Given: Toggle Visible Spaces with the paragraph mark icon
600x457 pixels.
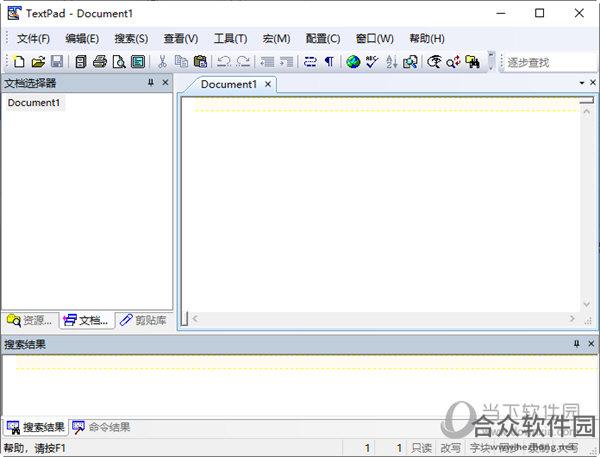Looking at the screenshot, I should (x=329, y=61).
